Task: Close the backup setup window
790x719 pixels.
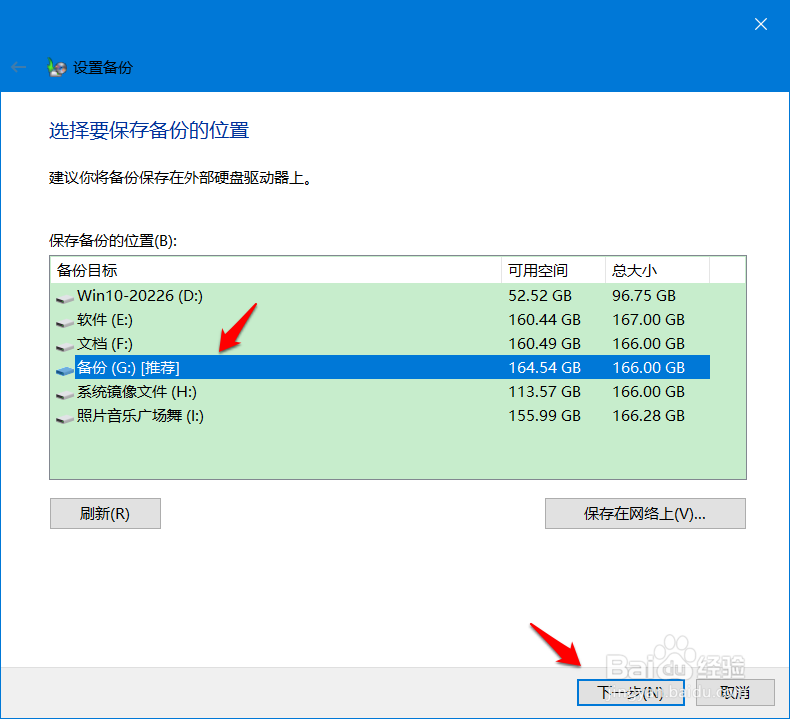Action: (761, 24)
